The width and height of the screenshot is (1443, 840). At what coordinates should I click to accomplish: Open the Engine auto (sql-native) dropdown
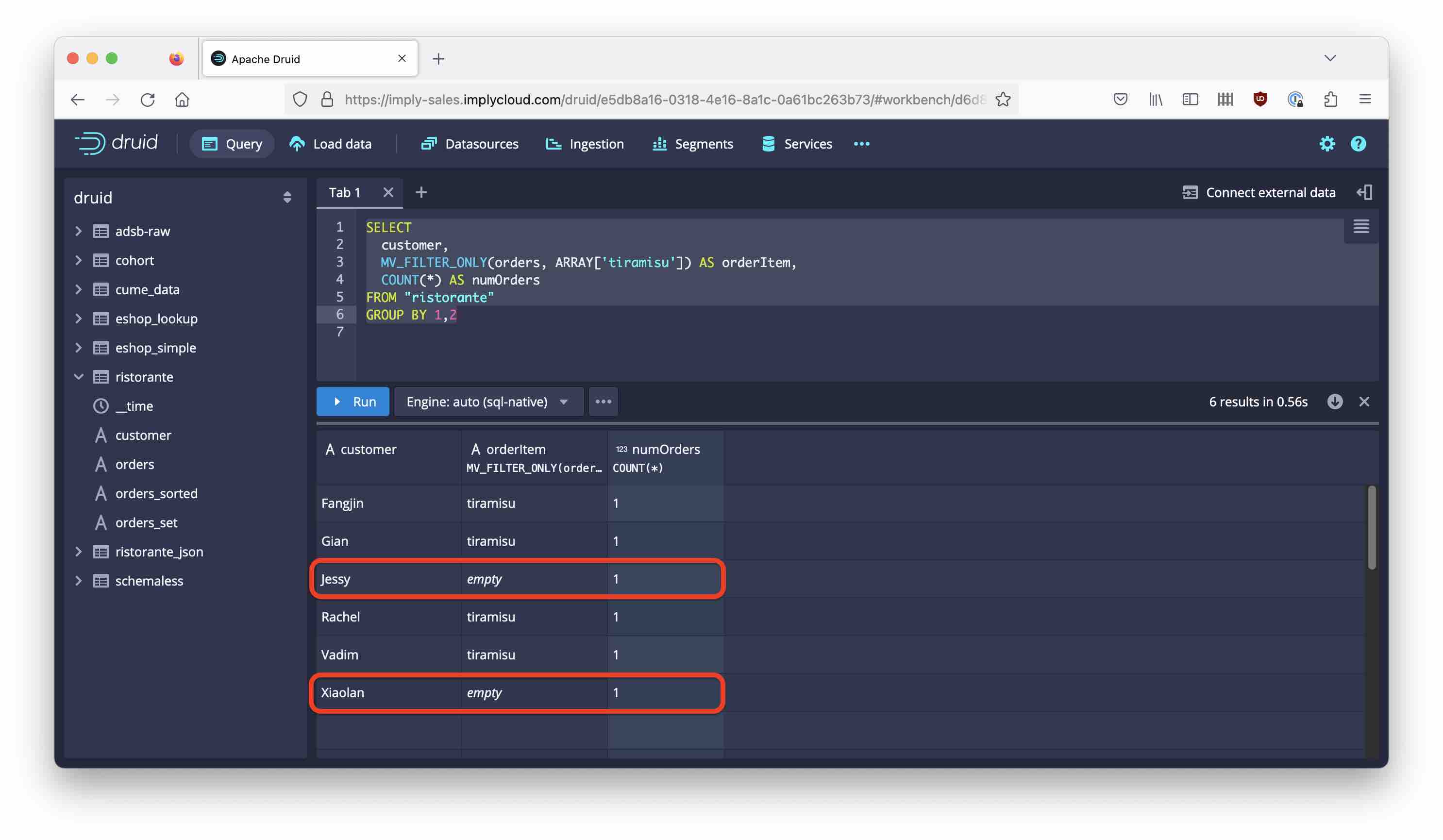(x=488, y=402)
